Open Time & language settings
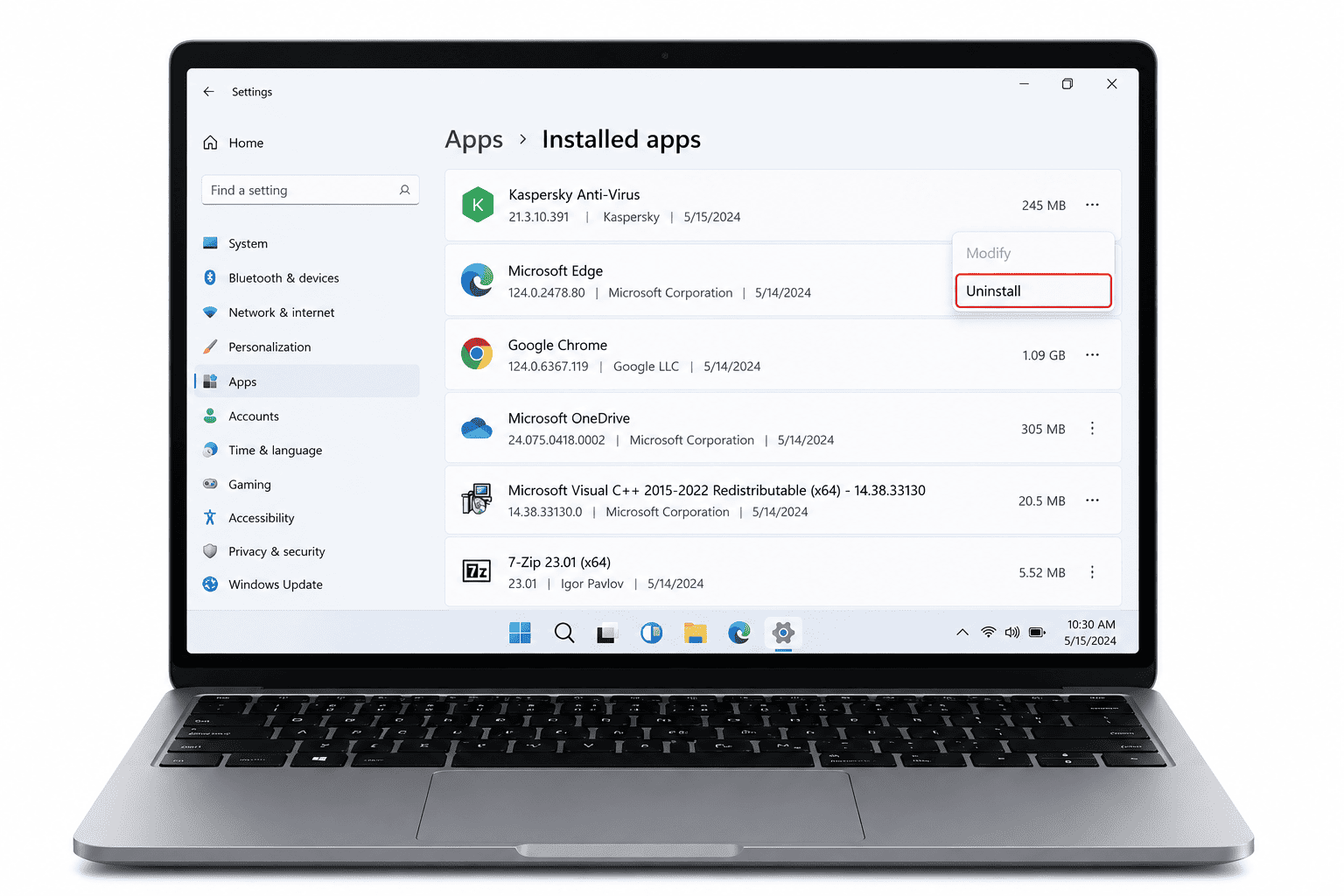Screen dimensions: 1344x896 click(x=306, y=450)
